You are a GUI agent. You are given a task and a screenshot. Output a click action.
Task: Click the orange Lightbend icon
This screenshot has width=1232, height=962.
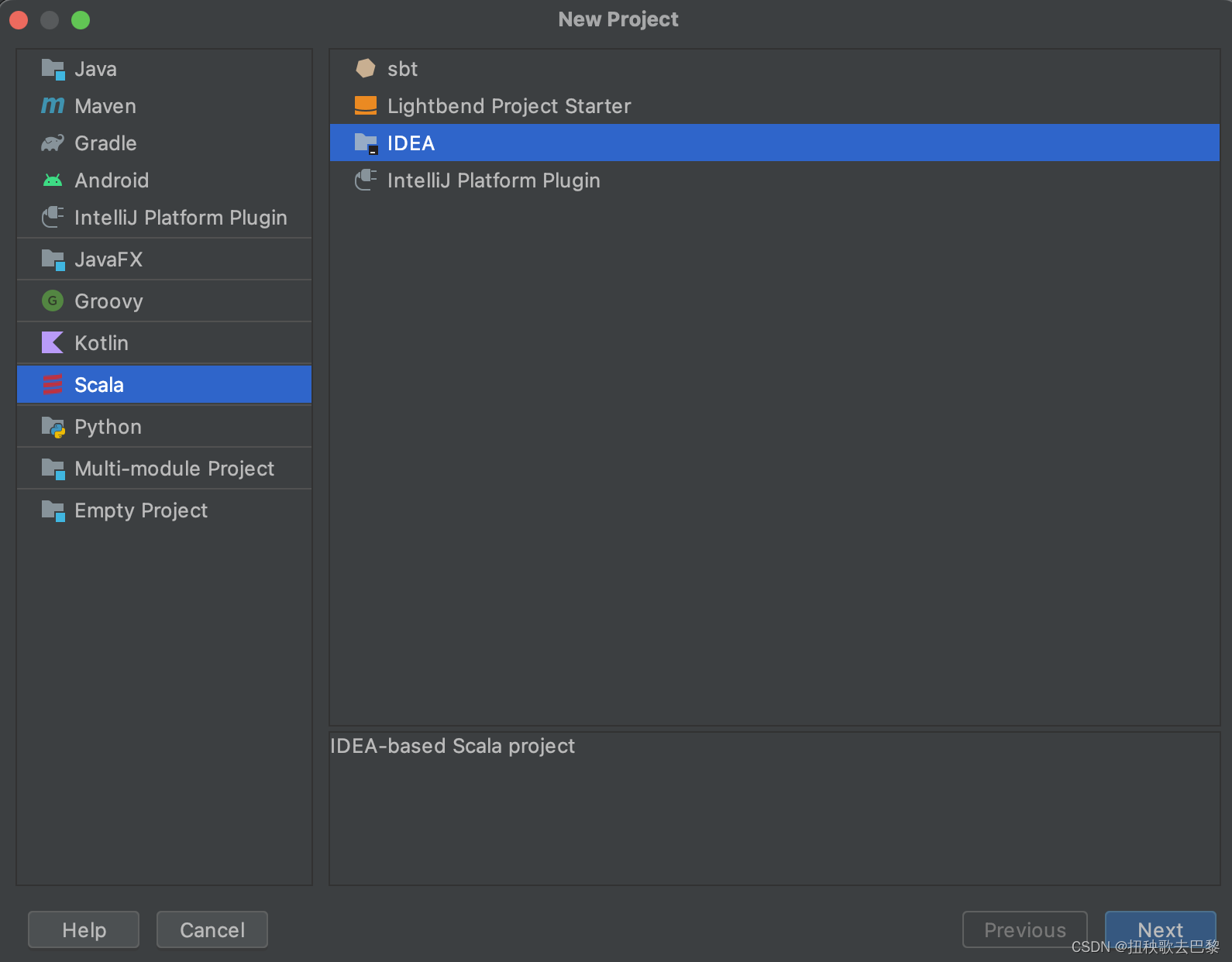coord(366,105)
